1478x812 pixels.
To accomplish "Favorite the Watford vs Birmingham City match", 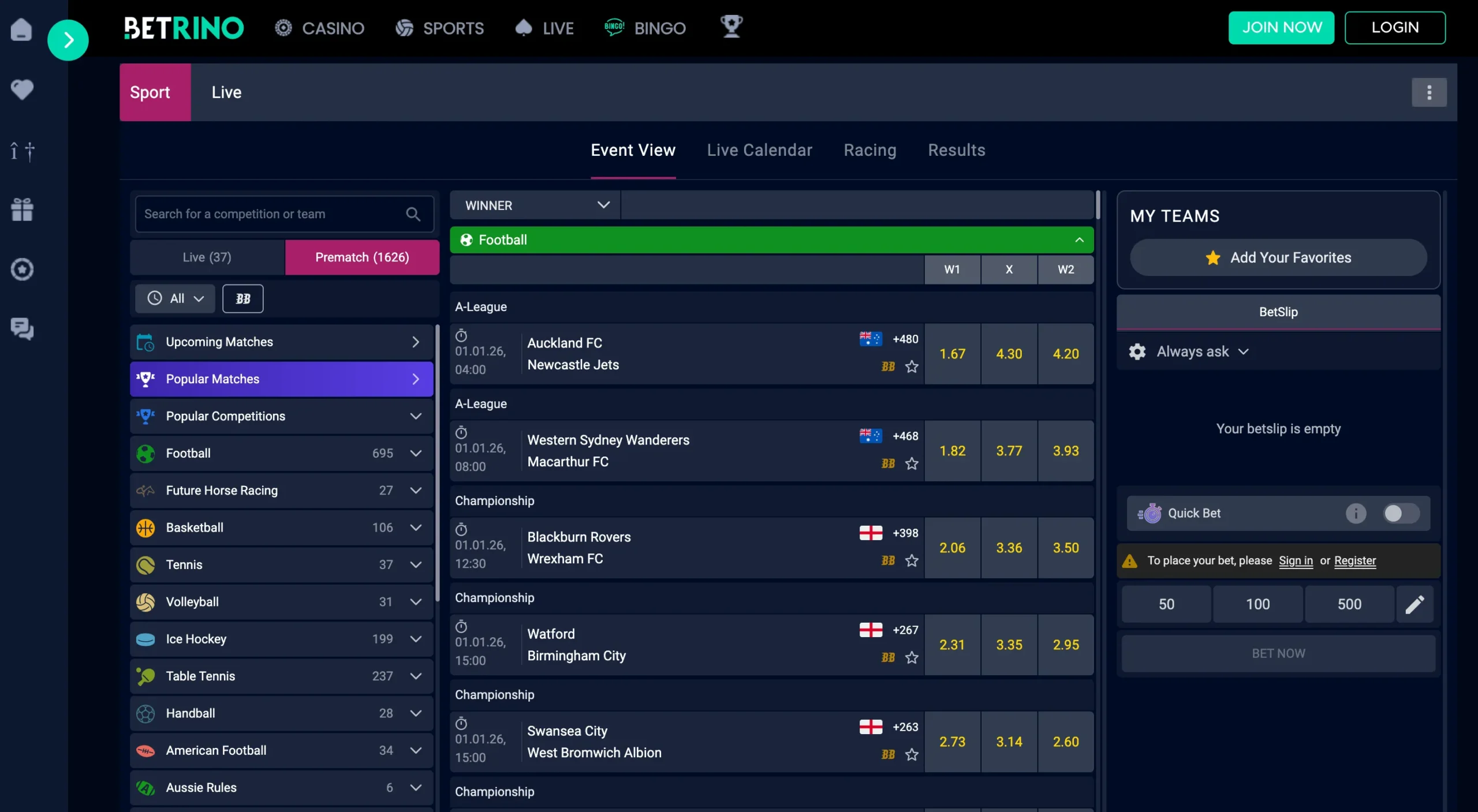I will tap(911, 657).
